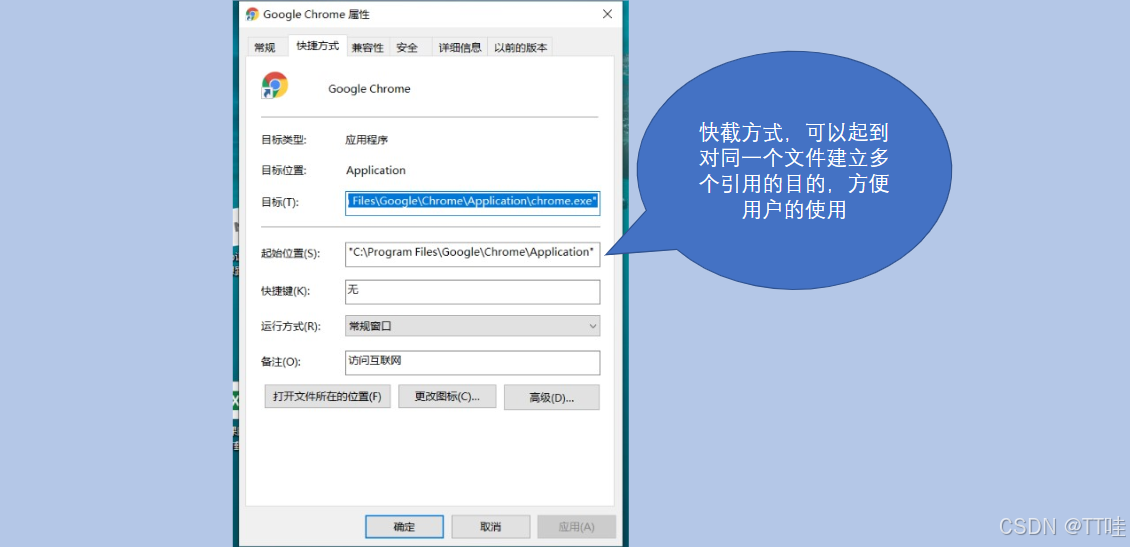
Task: Focus the 快捷键(K) field
Action: (473, 292)
